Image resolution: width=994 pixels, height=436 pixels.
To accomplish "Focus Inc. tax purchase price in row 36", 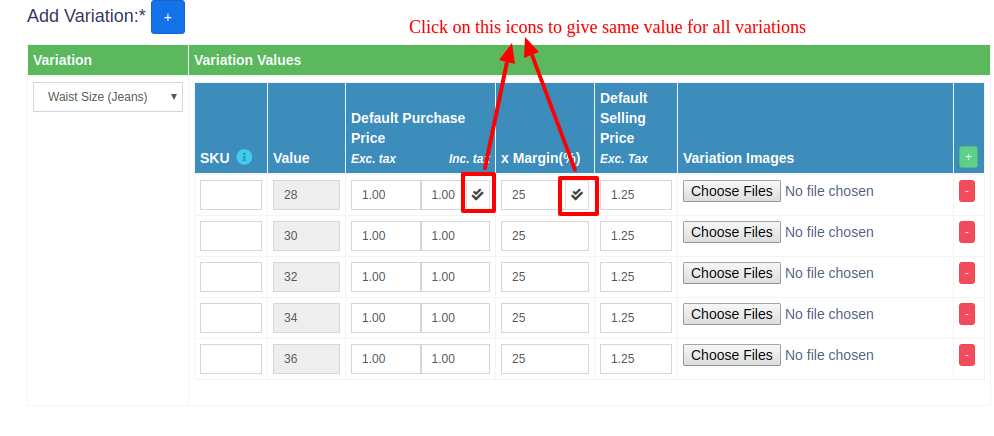I will coord(455,359).
